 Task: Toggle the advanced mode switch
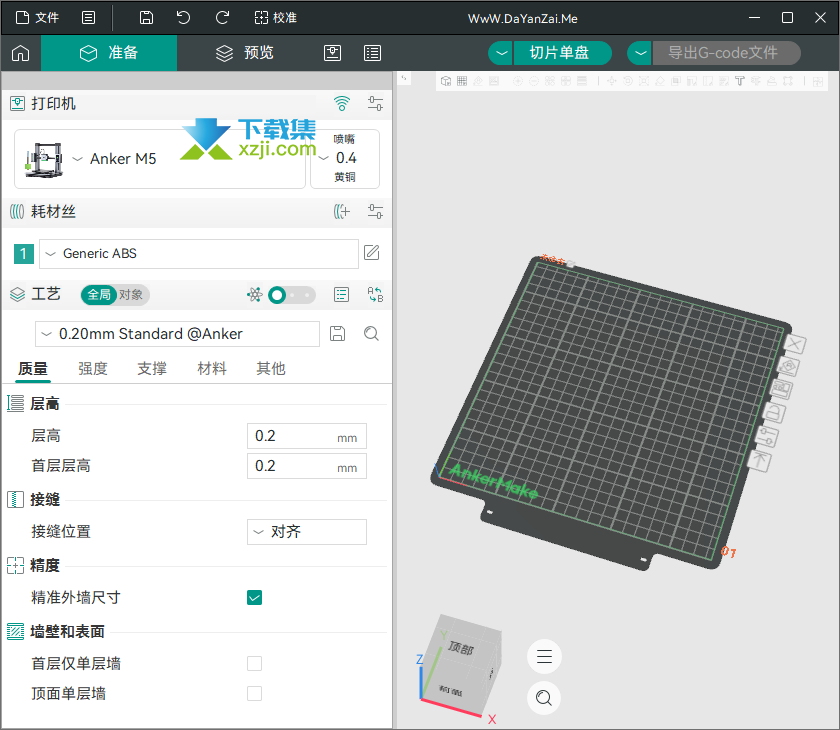click(x=291, y=295)
